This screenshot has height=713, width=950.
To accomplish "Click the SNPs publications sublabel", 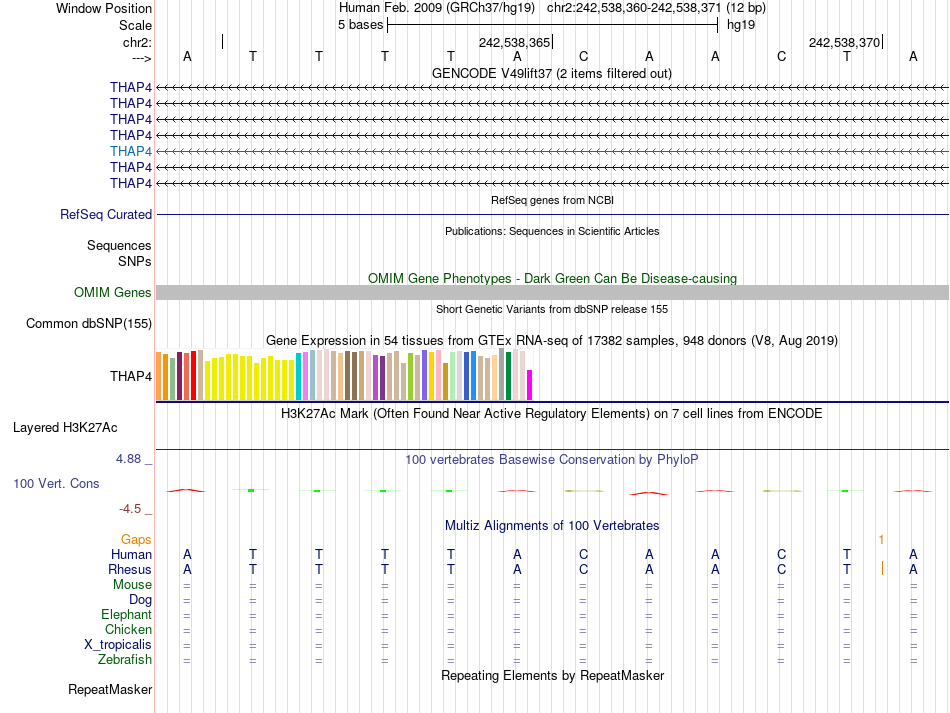I will coord(135,261).
